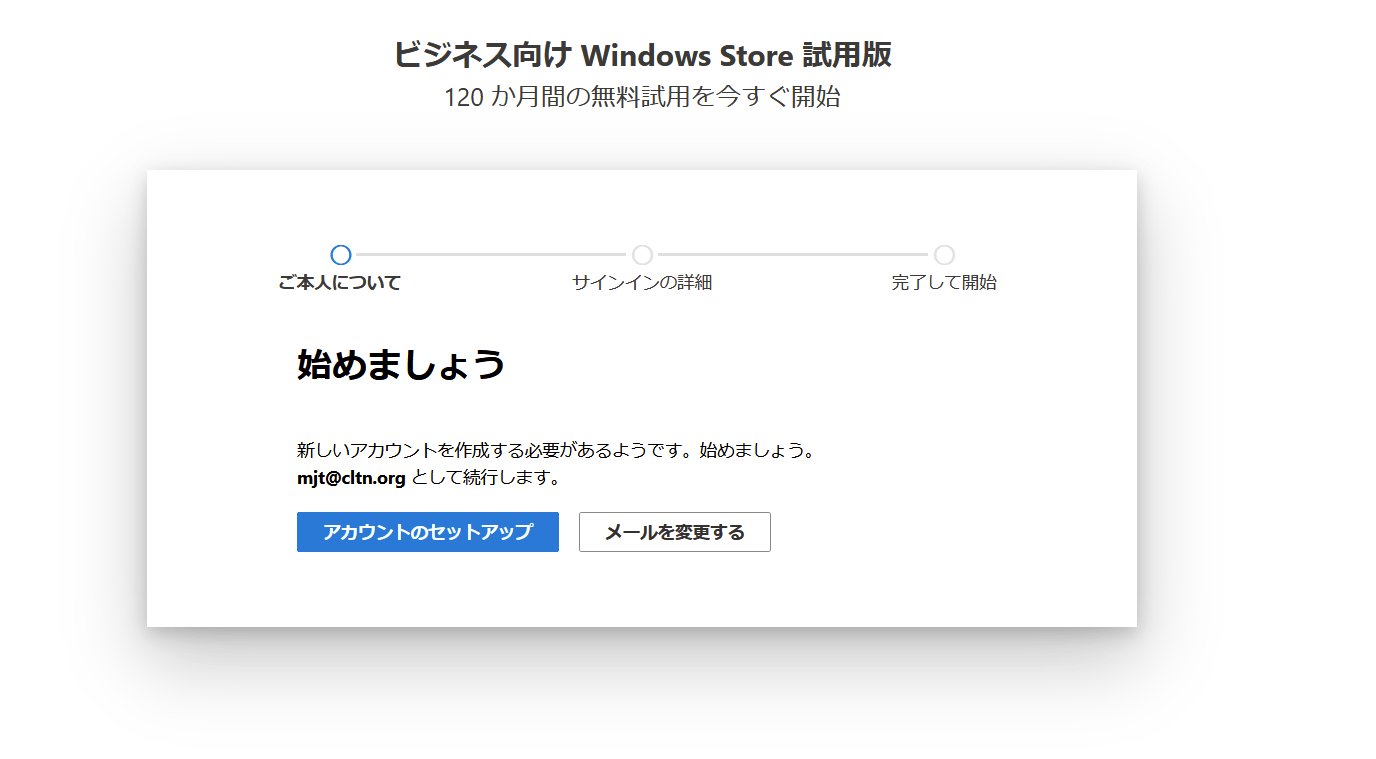
Task: Select the サインインの詳細 step circle
Action: [x=642, y=255]
